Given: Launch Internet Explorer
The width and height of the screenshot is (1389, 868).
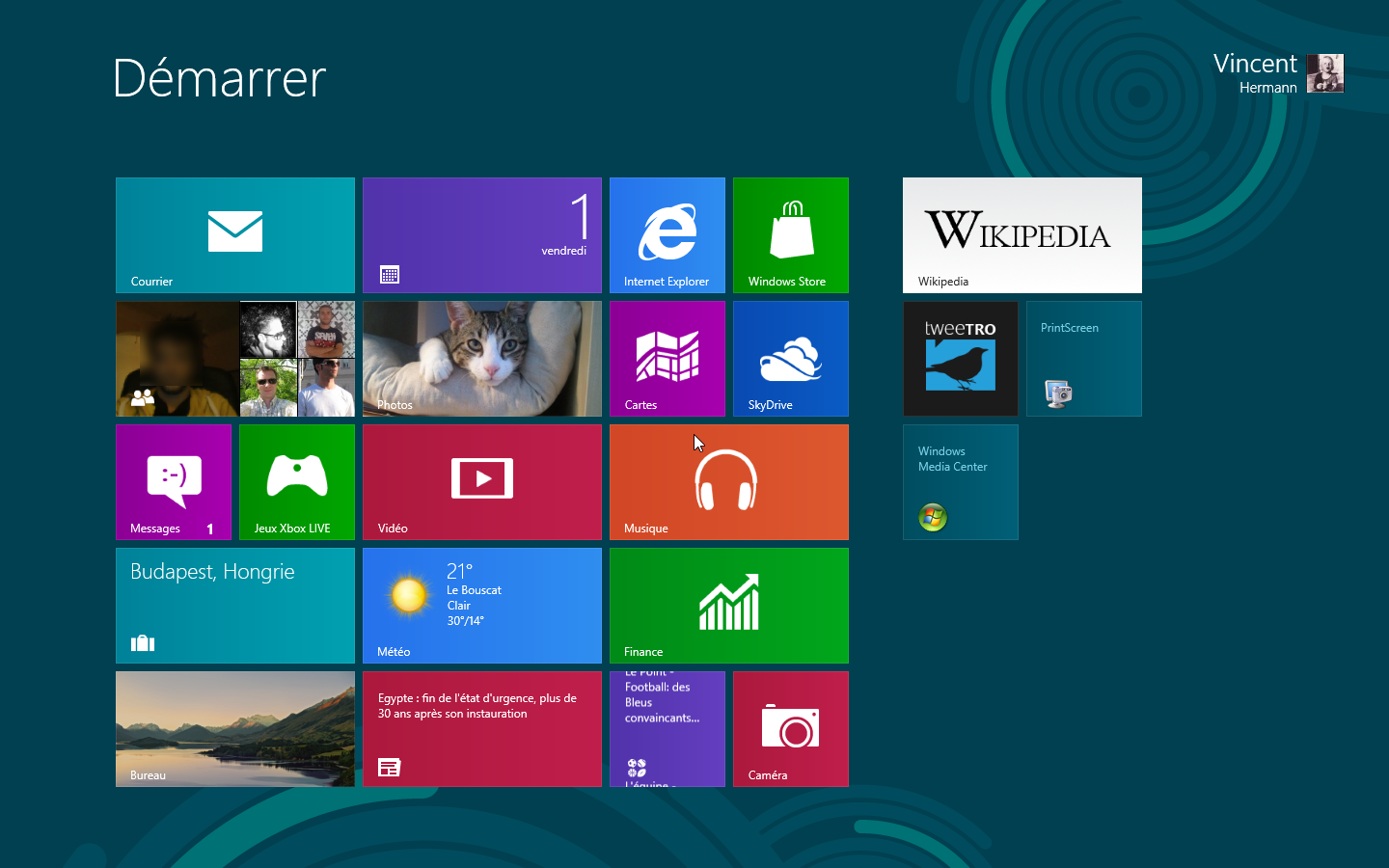Looking at the screenshot, I should 667,234.
